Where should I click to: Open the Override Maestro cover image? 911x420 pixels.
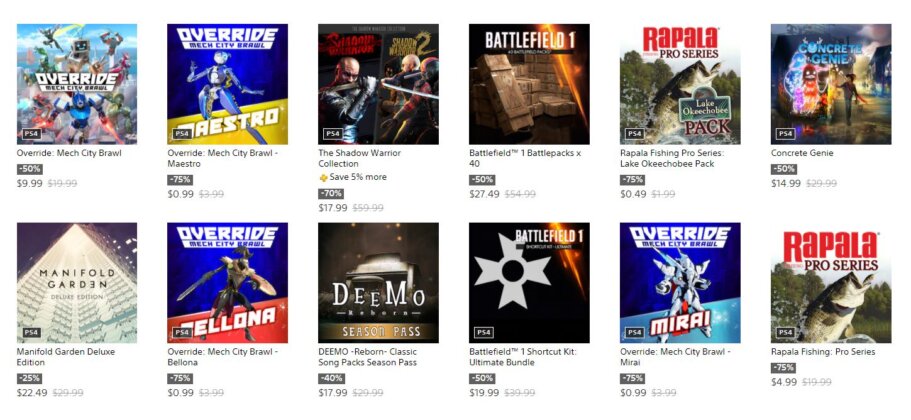[227, 84]
